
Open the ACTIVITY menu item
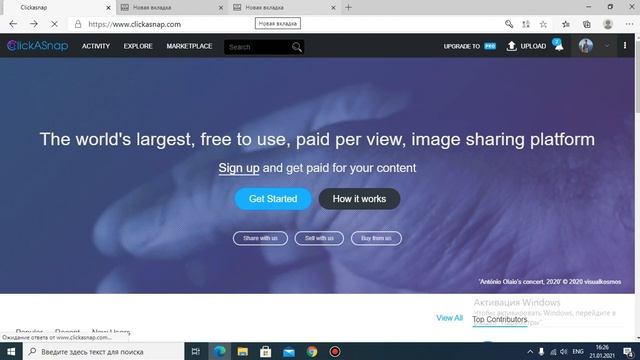96,46
